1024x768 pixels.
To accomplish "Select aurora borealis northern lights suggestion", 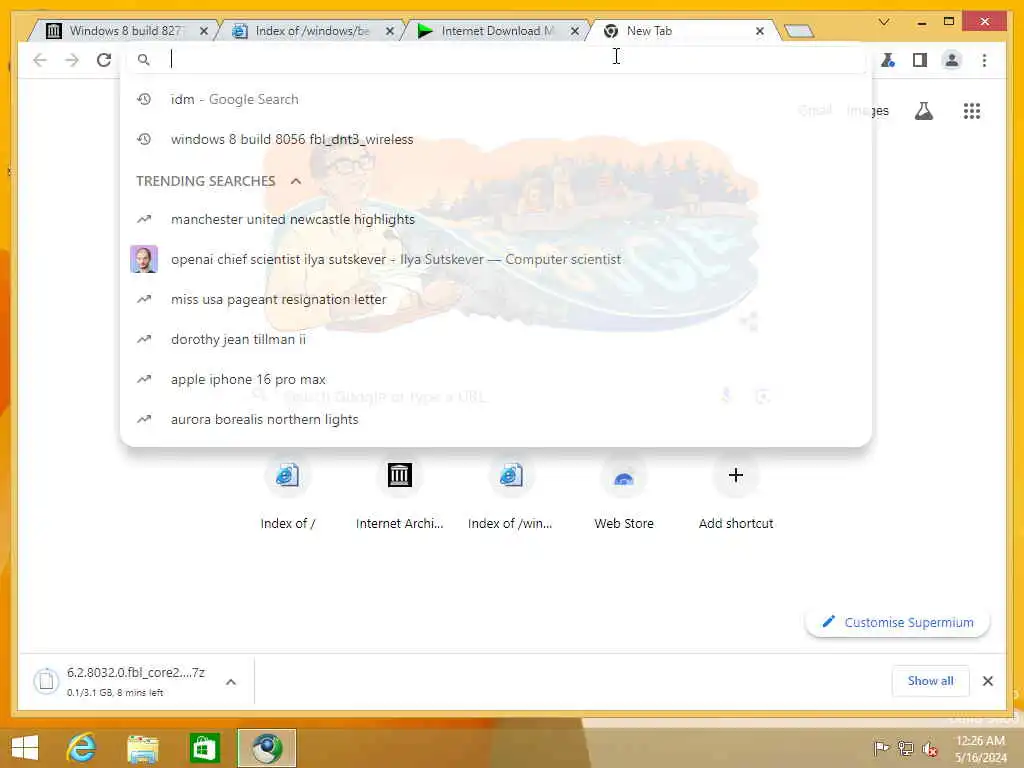I will [496, 419].
